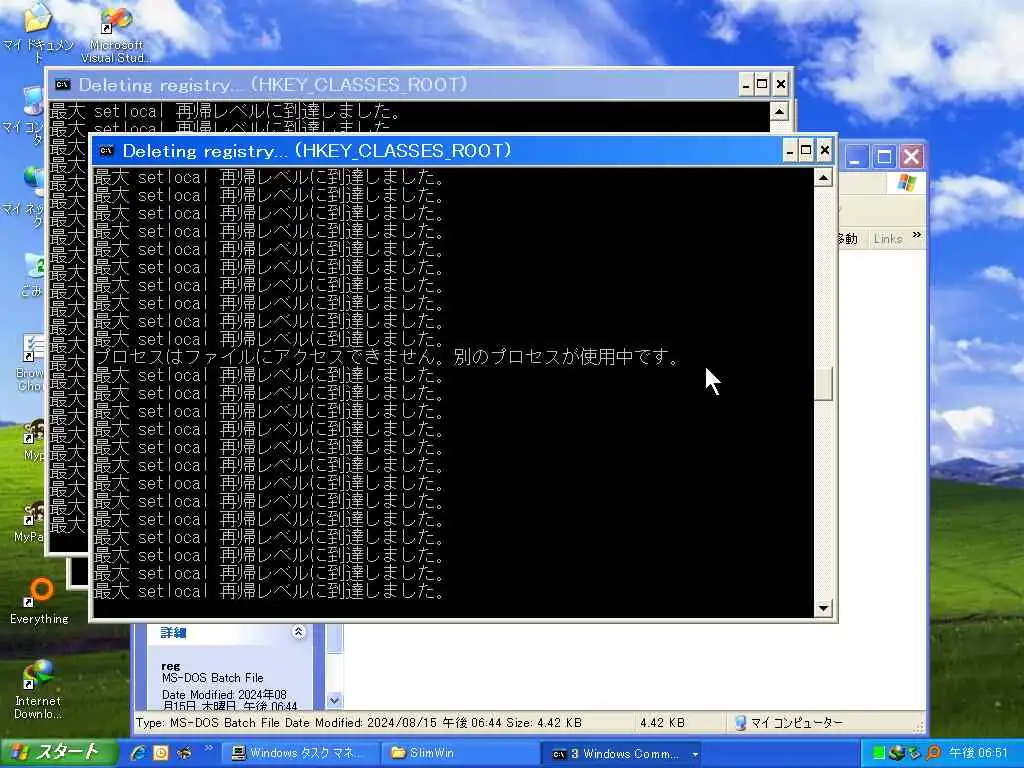Close the Explorer window behind the consoles
Viewport: 1024px width, 768px height.
pos(912,157)
